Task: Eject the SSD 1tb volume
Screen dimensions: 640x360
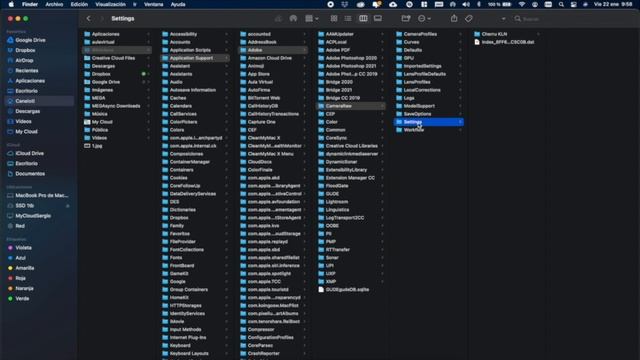Action: pos(68,206)
